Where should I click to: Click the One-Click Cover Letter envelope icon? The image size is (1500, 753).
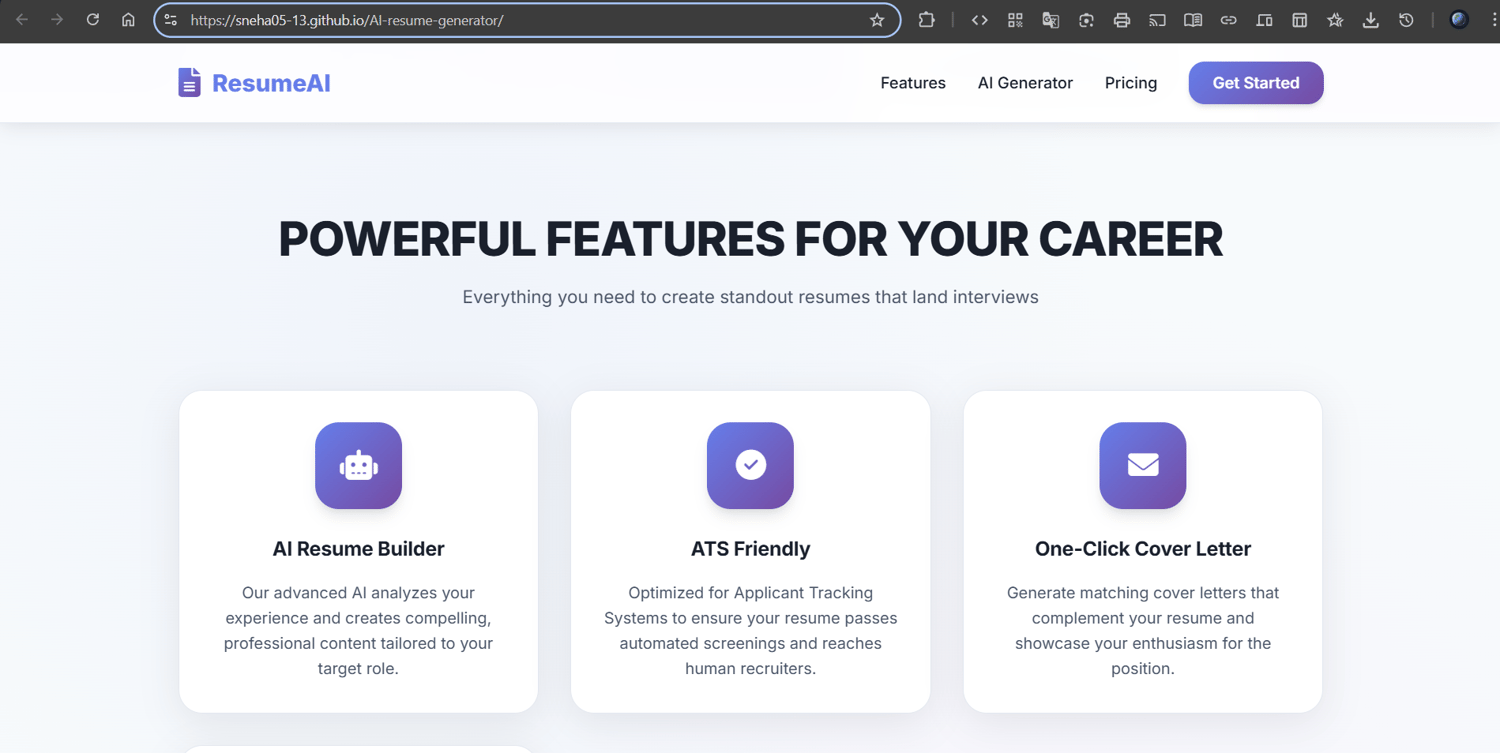point(1143,466)
